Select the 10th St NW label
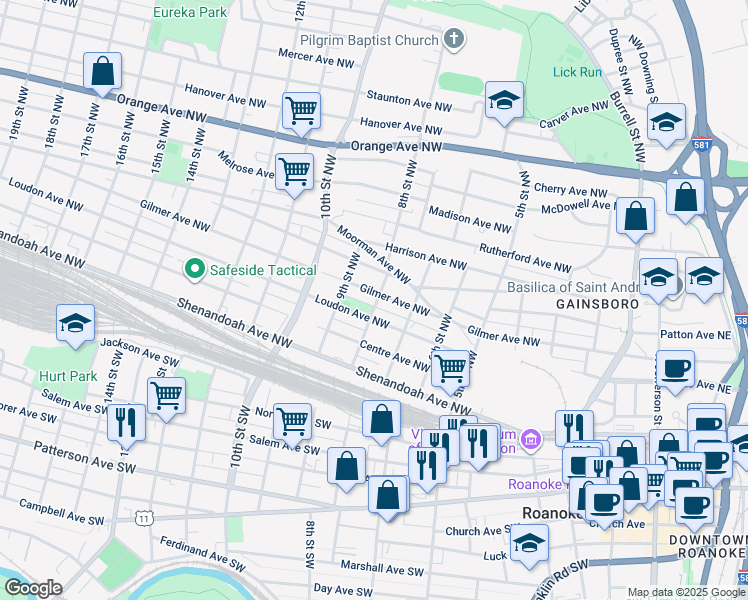Image resolution: width=748 pixels, height=600 pixels. pos(328,186)
